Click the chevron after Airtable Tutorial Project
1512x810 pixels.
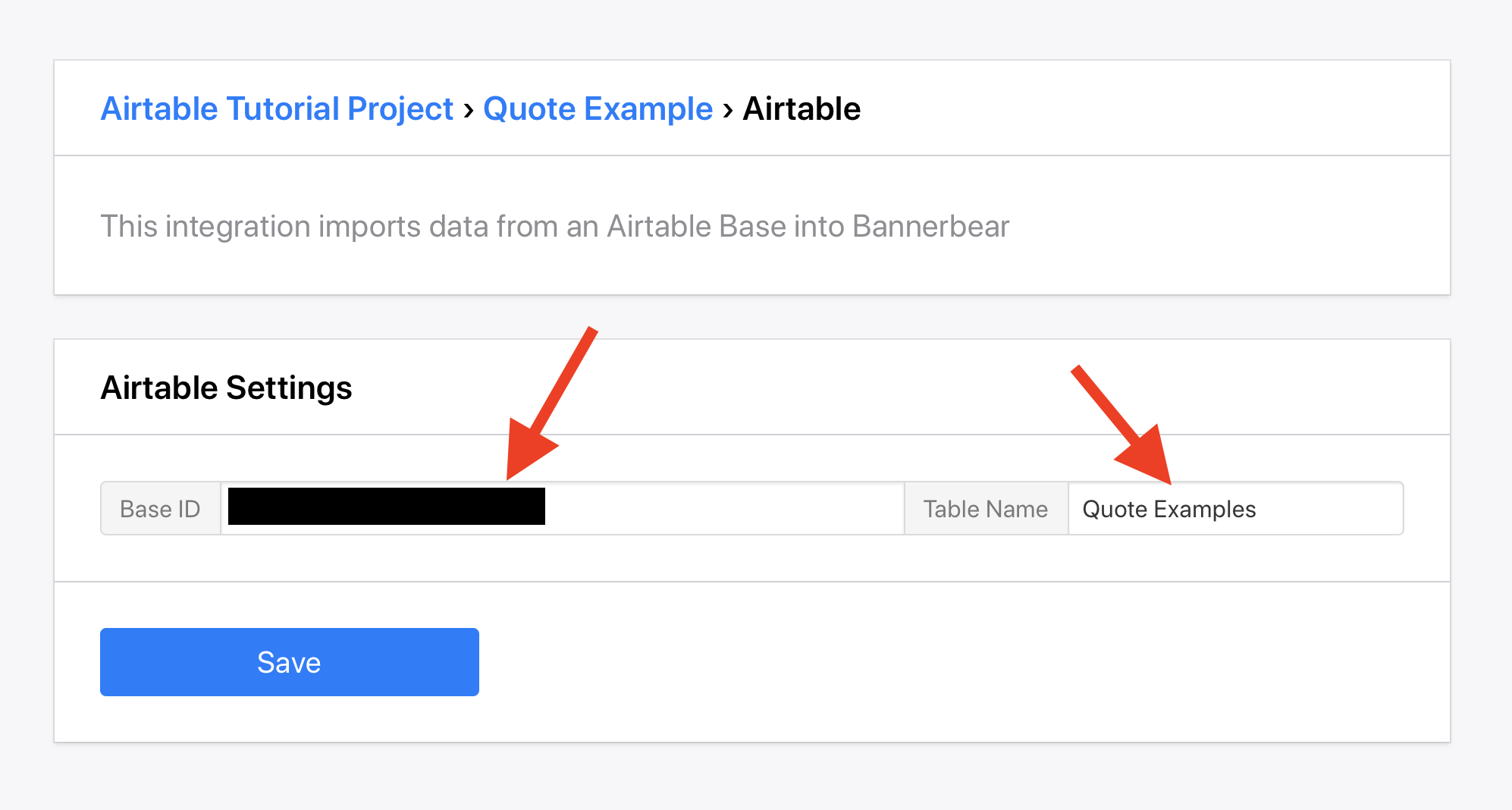click(469, 111)
